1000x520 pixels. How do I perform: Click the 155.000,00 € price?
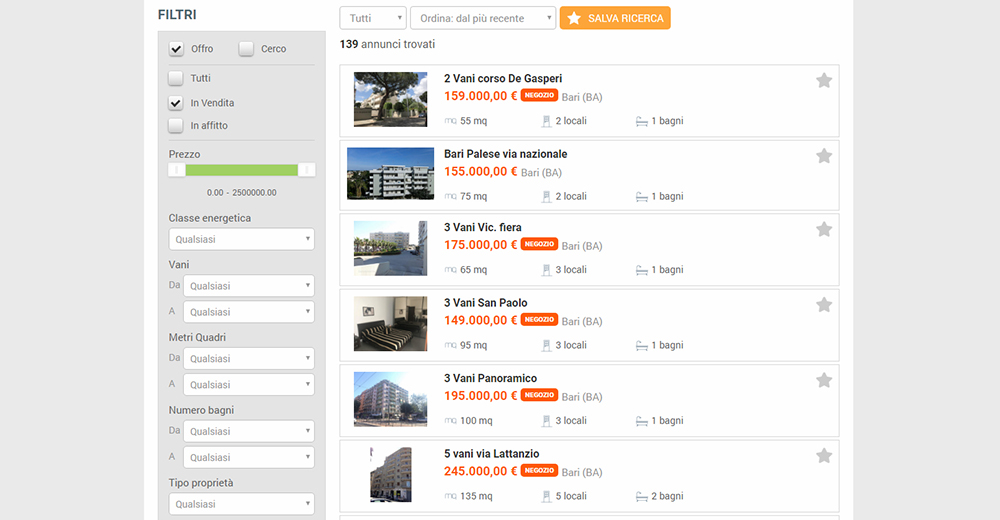click(x=480, y=171)
